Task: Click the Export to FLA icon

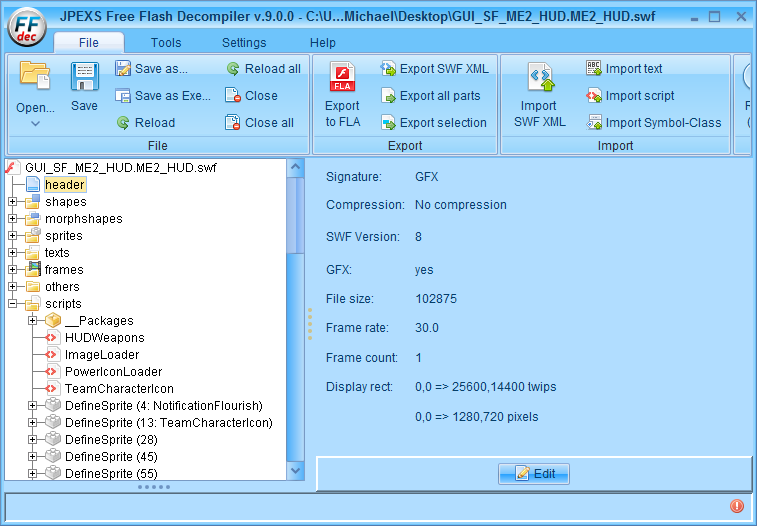Action: click(x=342, y=79)
